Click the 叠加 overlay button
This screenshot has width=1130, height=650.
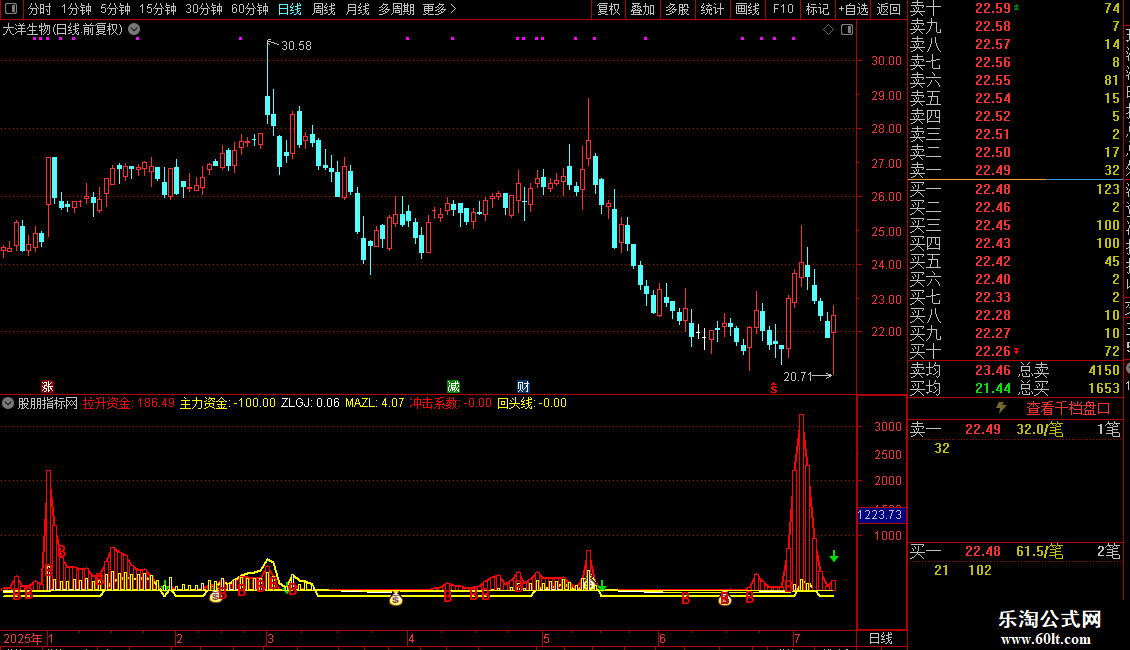tap(643, 9)
